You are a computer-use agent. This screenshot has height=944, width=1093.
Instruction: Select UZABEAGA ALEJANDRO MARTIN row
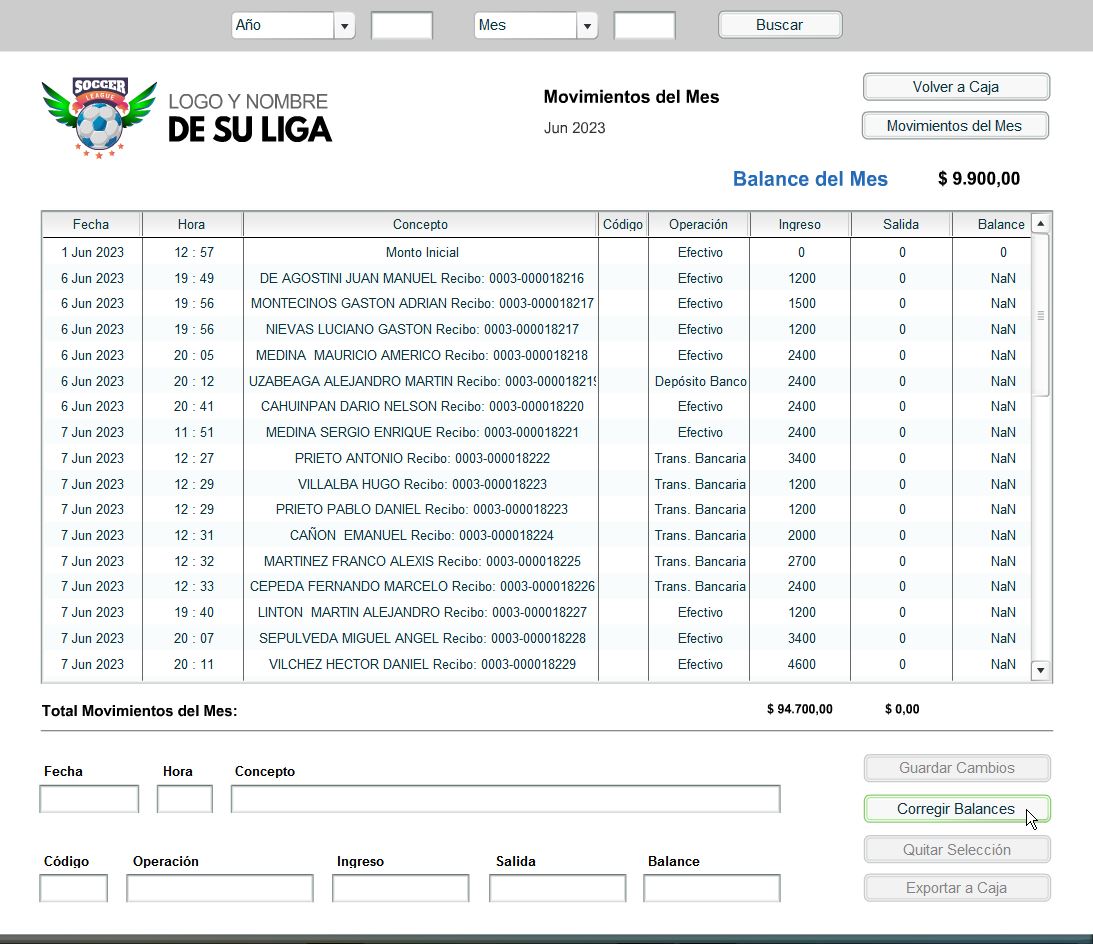536,381
